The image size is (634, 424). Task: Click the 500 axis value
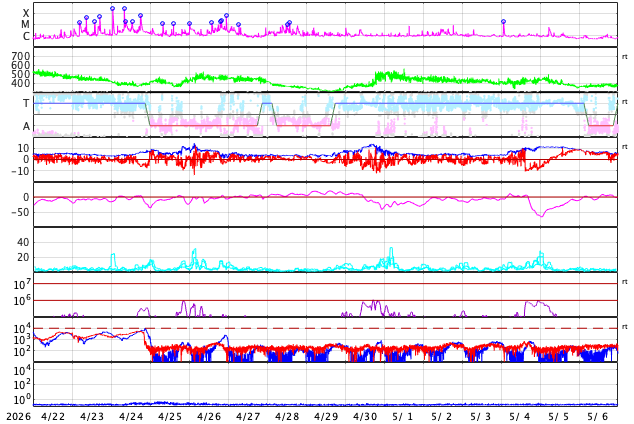21,74
